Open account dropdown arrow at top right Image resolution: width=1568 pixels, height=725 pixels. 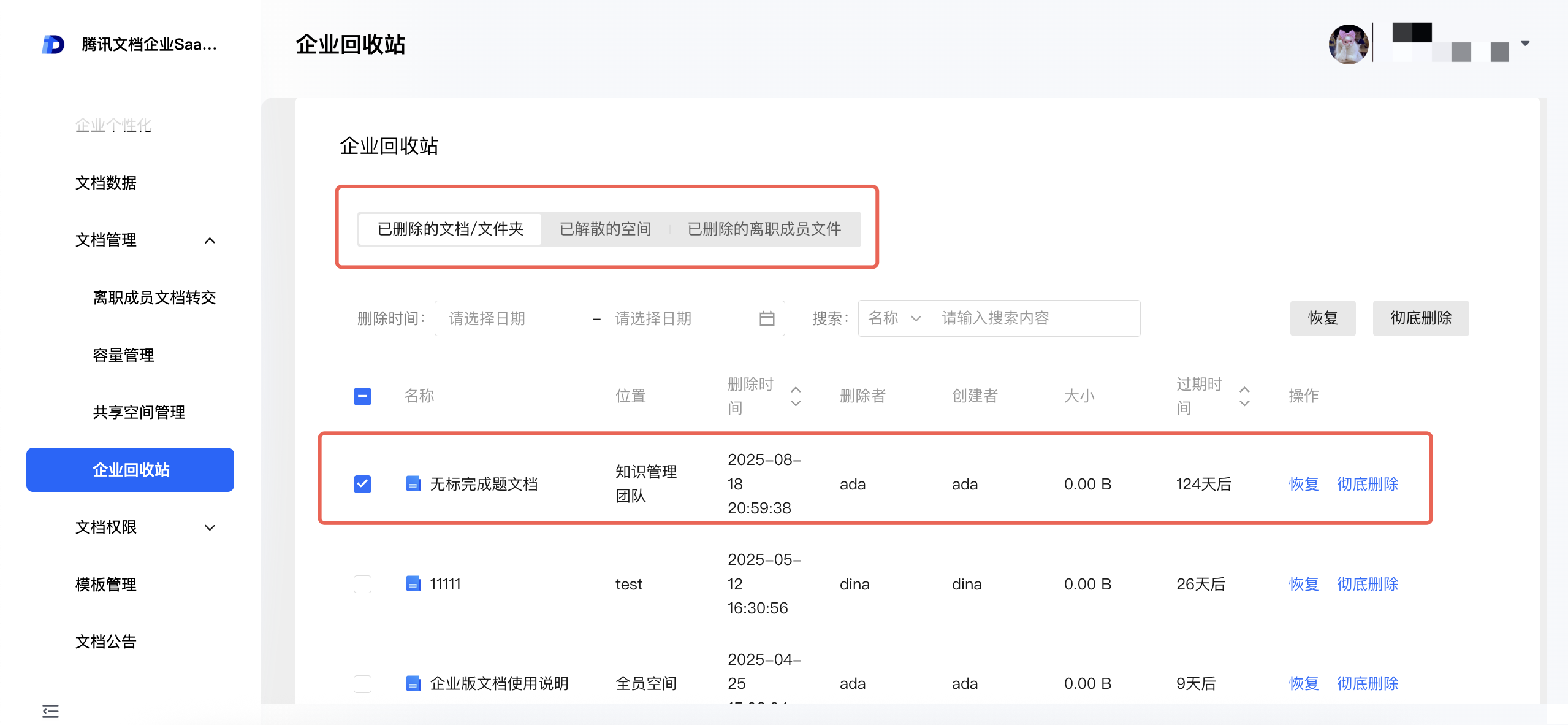pos(1525,44)
